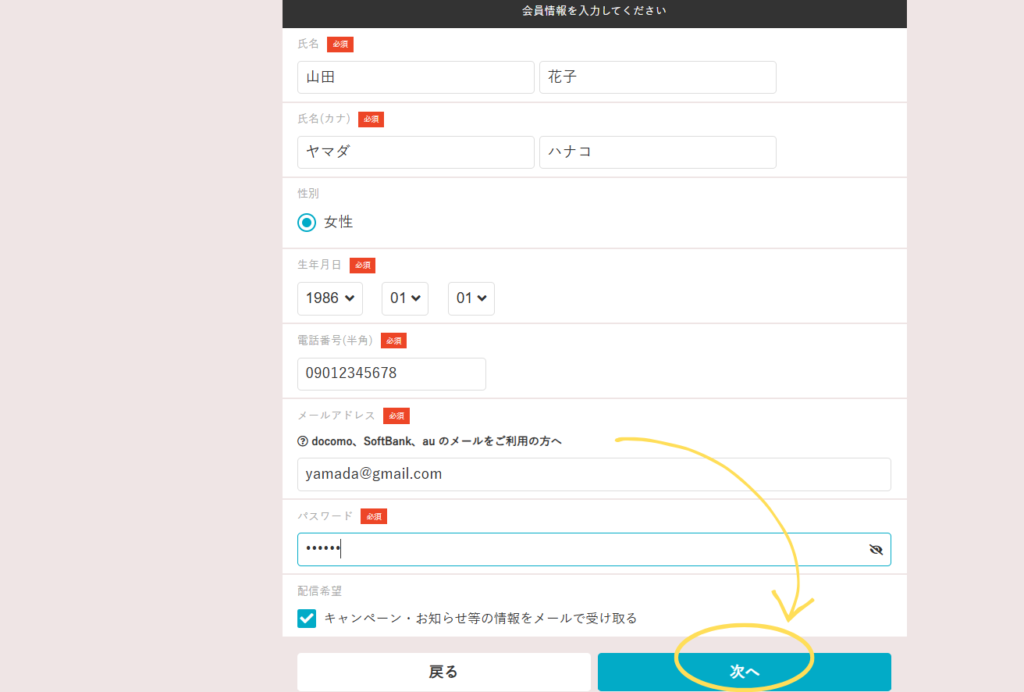The width and height of the screenshot is (1024, 692).
Task: Open the birth day 01 dropdown
Action: (471, 298)
